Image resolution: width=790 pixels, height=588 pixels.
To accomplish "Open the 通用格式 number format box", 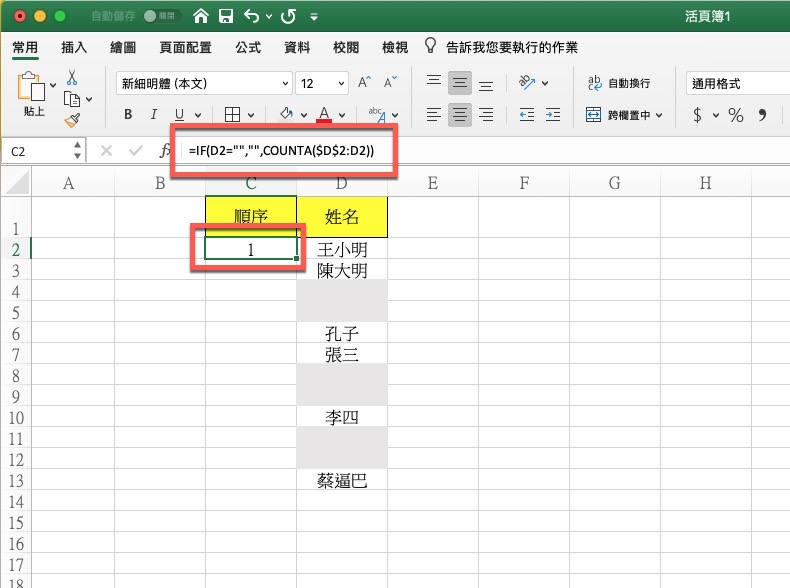I will tap(738, 83).
